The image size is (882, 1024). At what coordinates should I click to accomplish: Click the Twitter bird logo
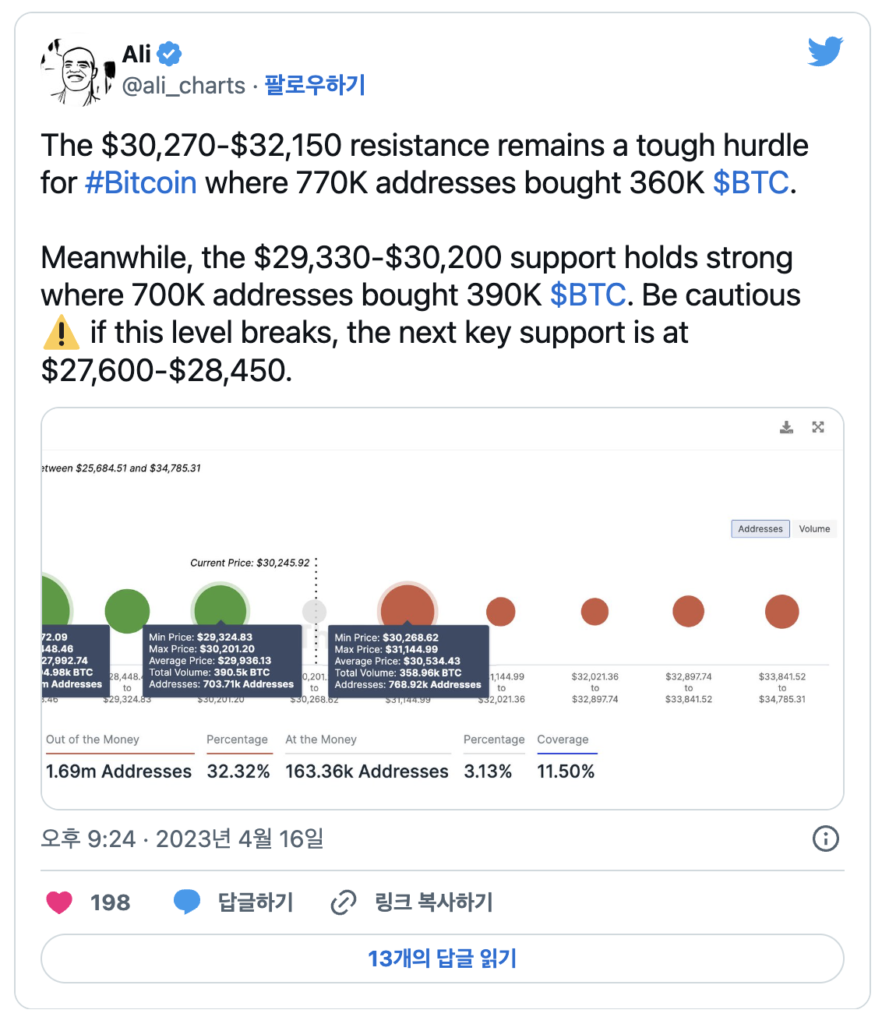[x=825, y=52]
